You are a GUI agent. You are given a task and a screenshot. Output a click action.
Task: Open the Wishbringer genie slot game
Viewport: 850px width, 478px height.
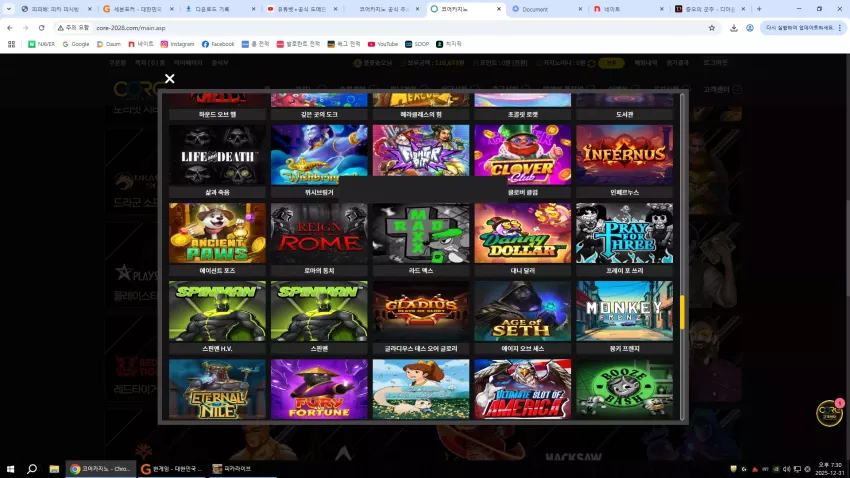pyautogui.click(x=319, y=155)
